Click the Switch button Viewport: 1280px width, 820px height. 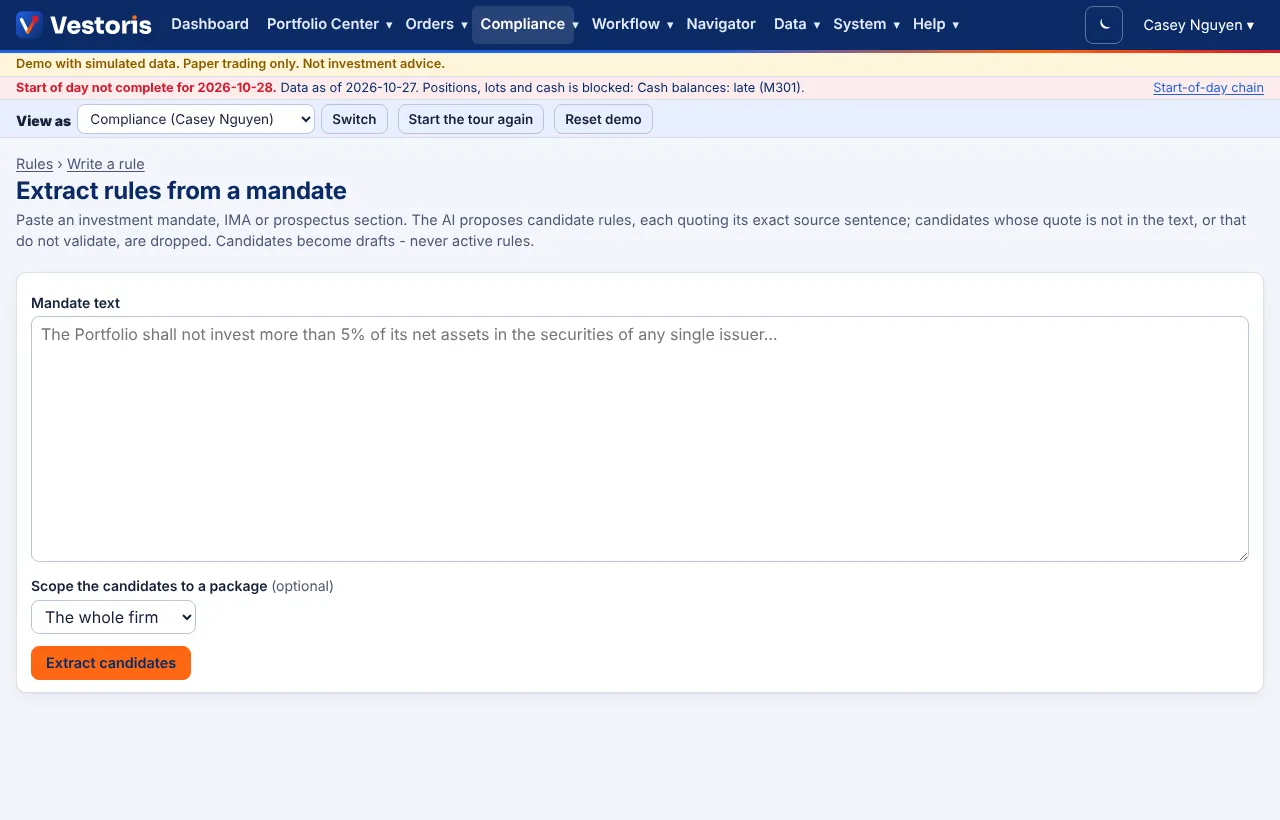coord(354,119)
